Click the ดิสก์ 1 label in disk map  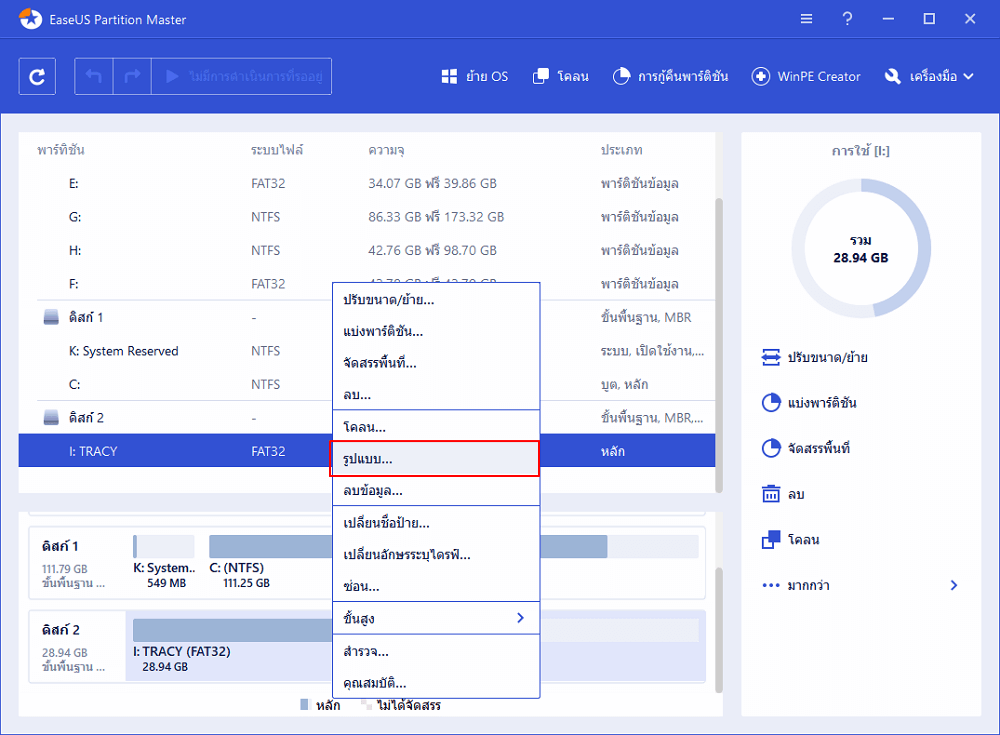coord(61,546)
